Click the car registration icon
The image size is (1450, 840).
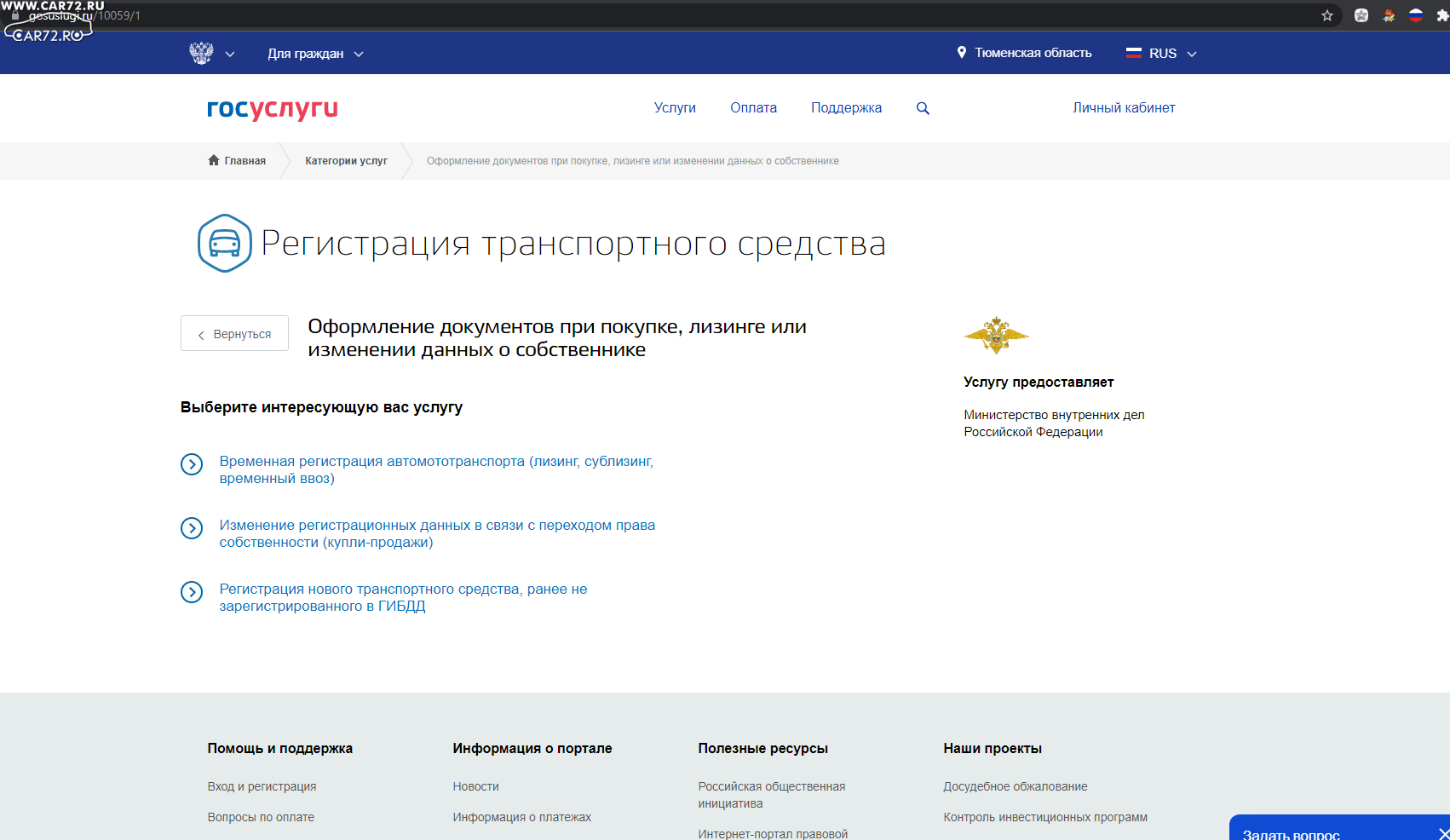(x=225, y=244)
